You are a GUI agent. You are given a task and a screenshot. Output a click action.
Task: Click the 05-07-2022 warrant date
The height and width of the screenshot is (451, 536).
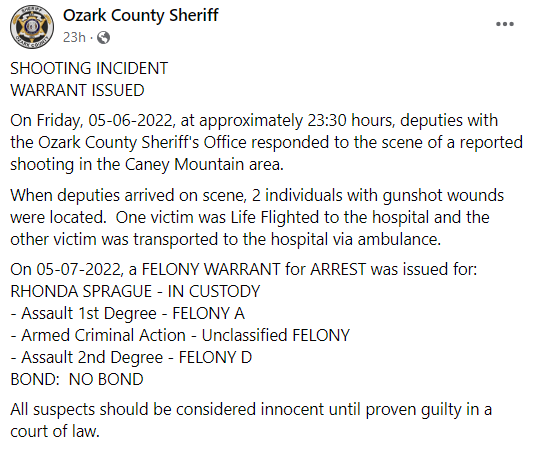tap(79, 269)
